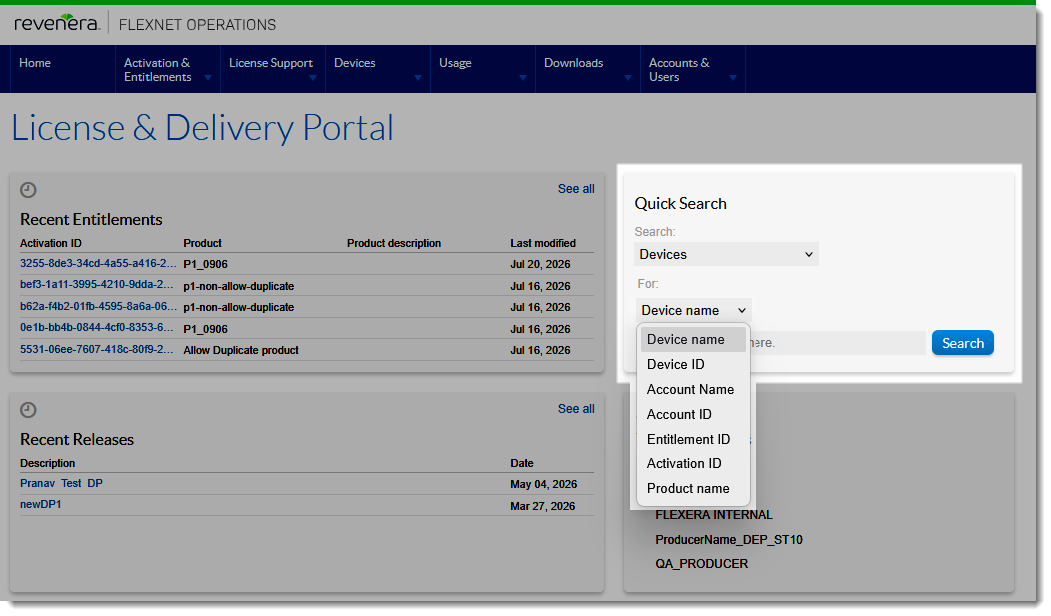Click See all for Recent Entitlements
1051x616 pixels.
tap(576, 189)
